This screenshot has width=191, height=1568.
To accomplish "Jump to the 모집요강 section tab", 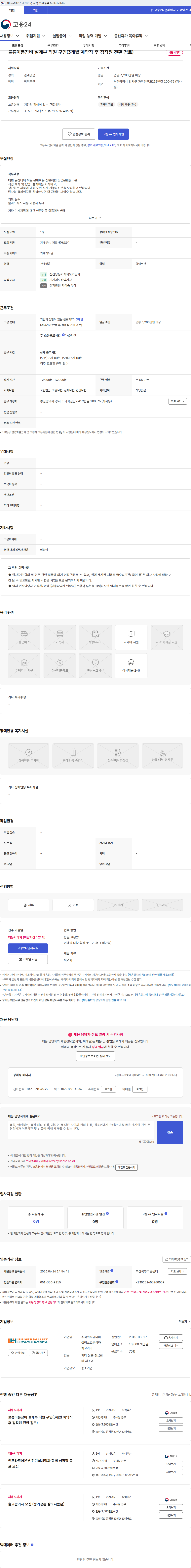I will point(18,46).
